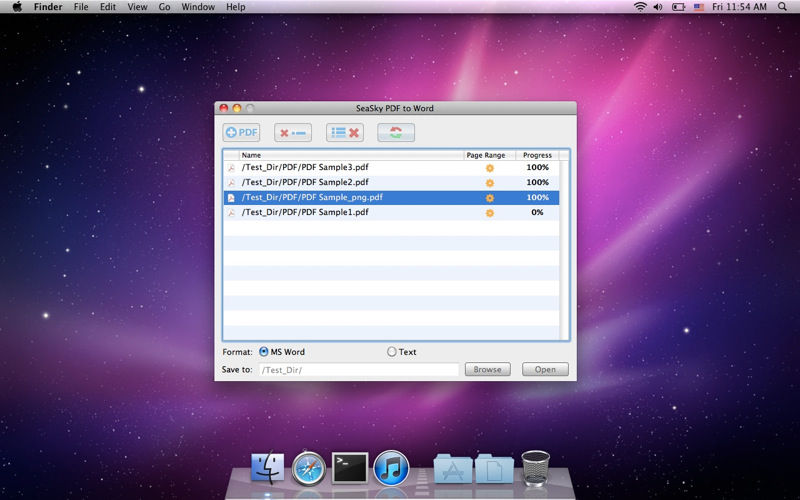Open the Documents folder in the Dock
This screenshot has height=500, width=800.
point(494,468)
